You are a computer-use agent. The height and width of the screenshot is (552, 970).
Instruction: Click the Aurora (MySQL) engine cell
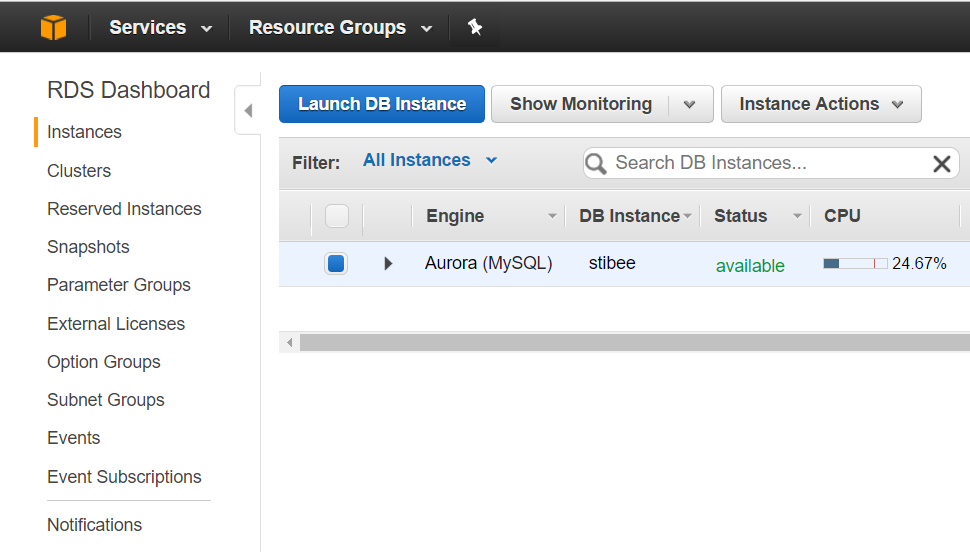tap(489, 263)
